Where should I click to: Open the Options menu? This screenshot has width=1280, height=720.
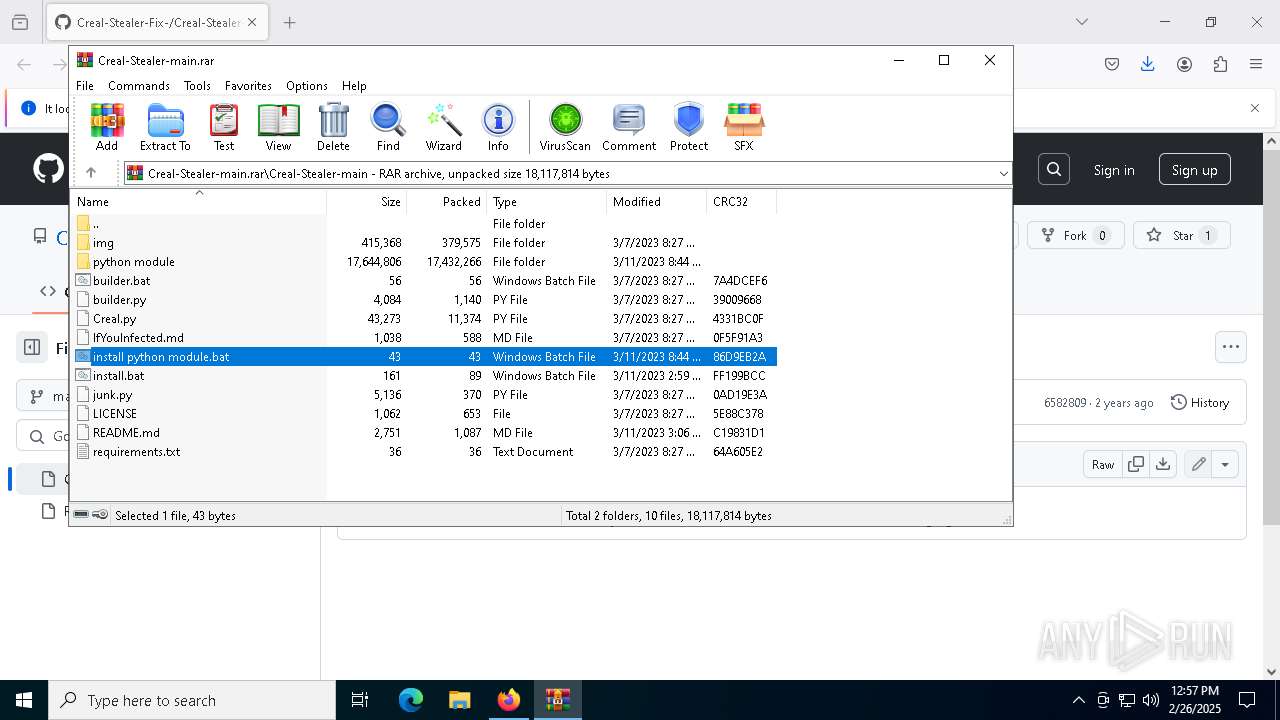pyautogui.click(x=307, y=86)
